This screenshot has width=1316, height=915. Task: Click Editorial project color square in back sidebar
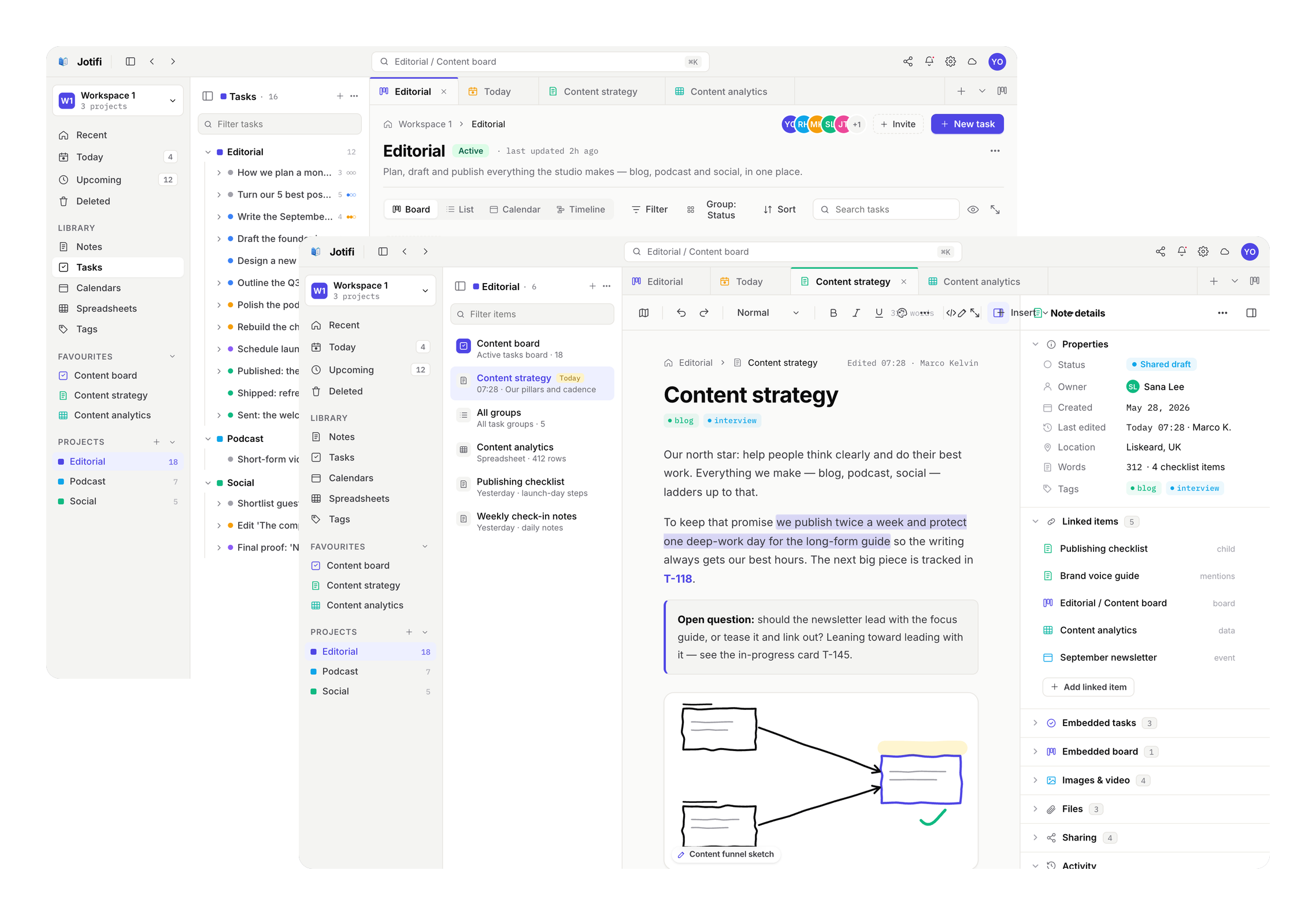[61, 462]
